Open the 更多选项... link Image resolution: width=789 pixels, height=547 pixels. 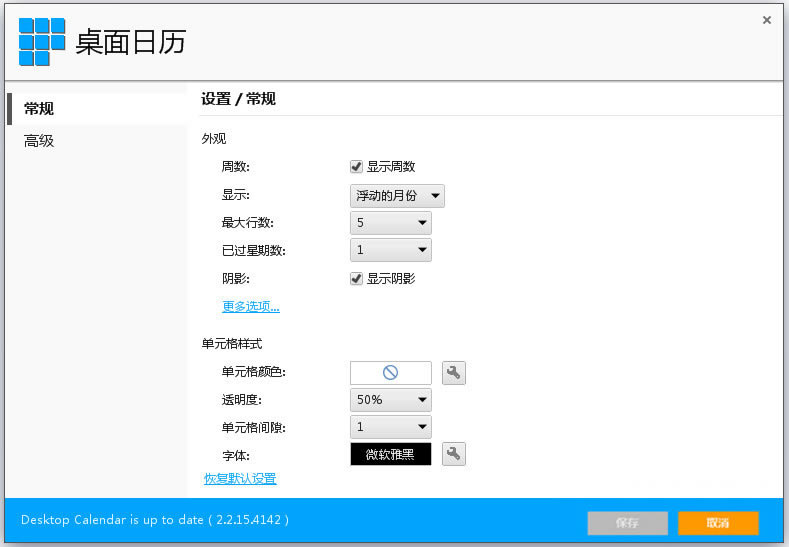tap(251, 307)
